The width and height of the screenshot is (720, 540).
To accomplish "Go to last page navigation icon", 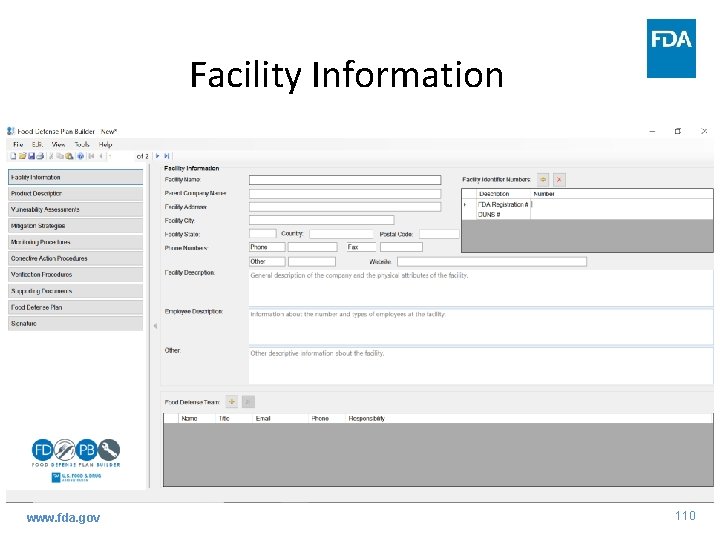I will click(x=167, y=156).
